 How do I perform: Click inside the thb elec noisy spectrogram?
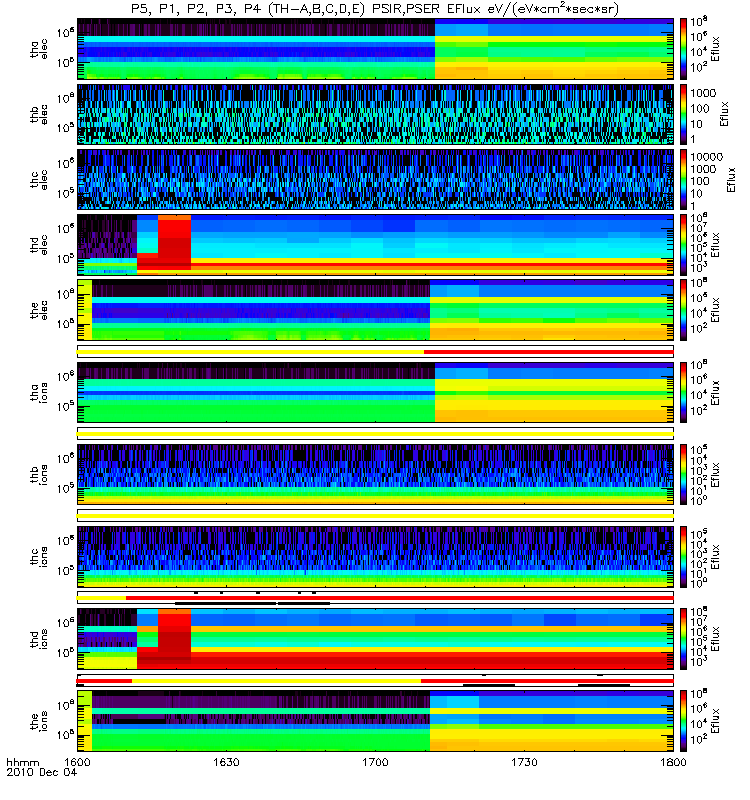point(375,114)
